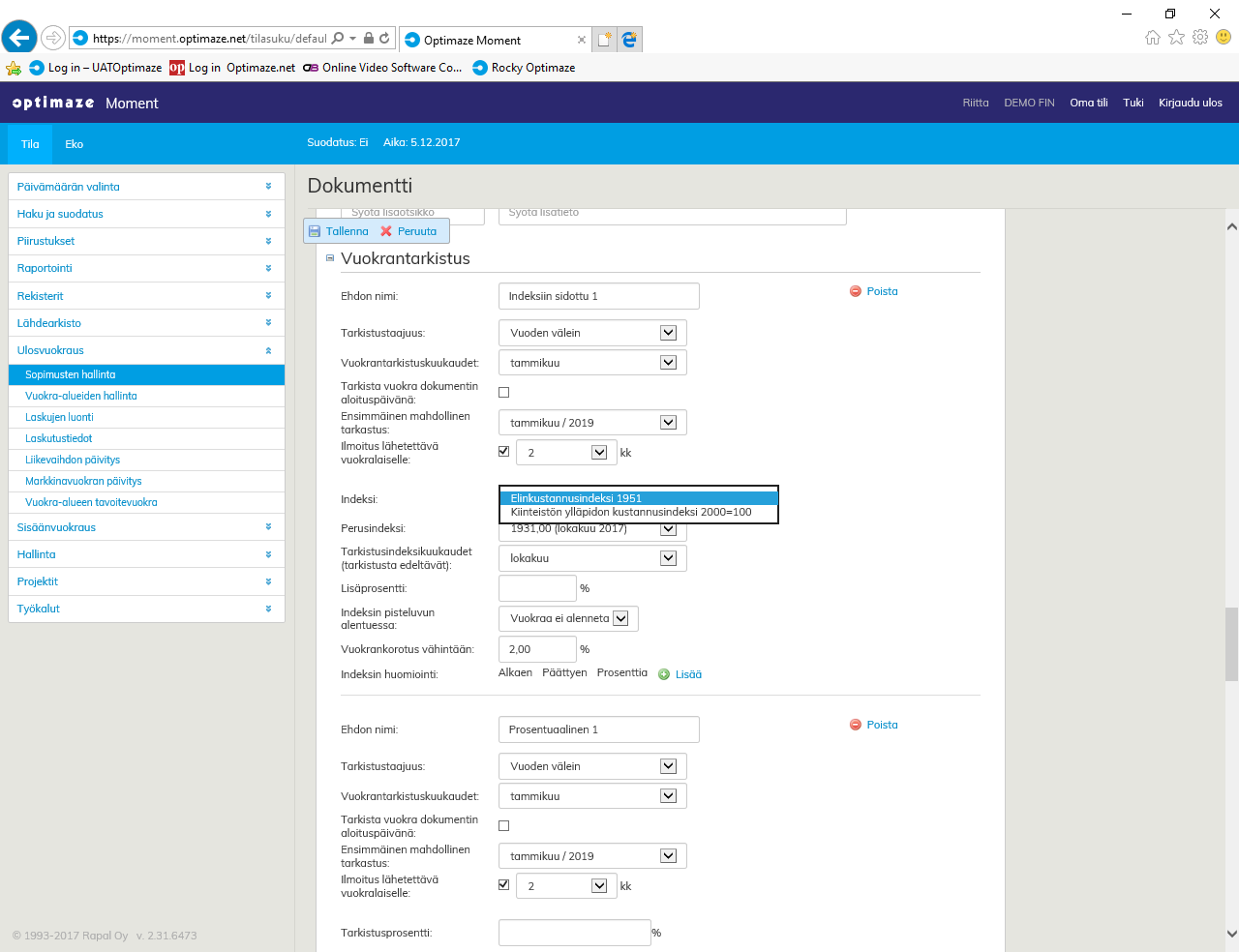This screenshot has width=1239, height=952.
Task: Uncheck first Ilmoitus lähetettävä vuokralaiselle checkbox
Action: pyautogui.click(x=503, y=452)
